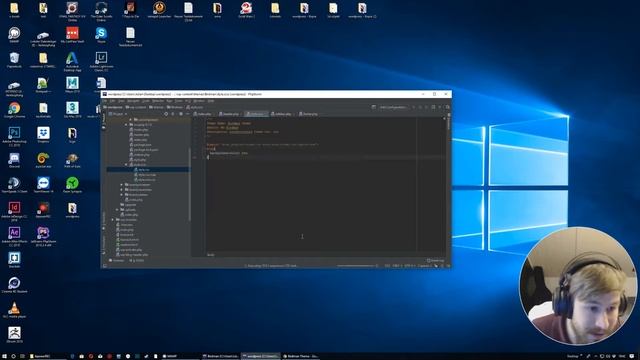The height and width of the screenshot is (360, 640).
Task: Open Project panel settings gear
Action: tap(181, 114)
